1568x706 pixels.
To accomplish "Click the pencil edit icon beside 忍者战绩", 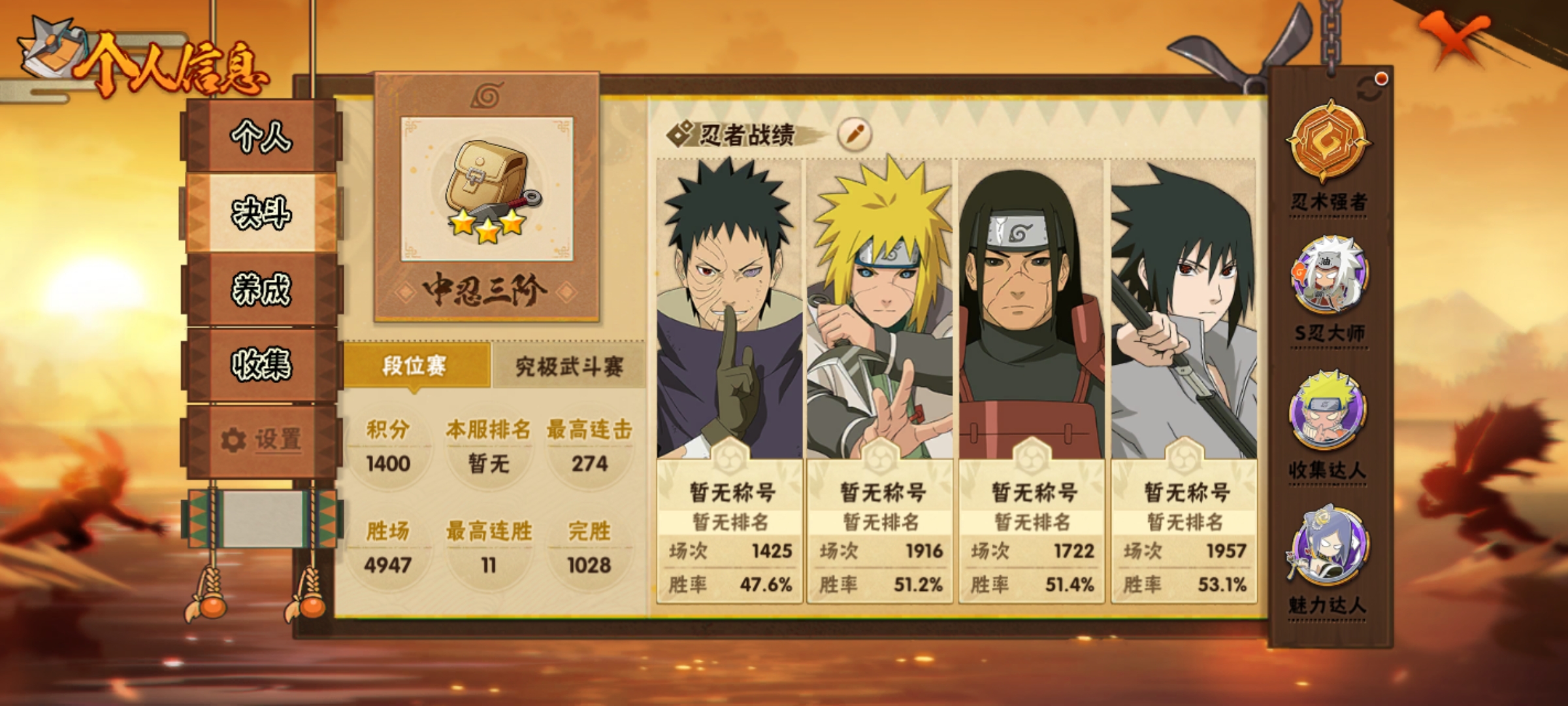I will point(855,135).
